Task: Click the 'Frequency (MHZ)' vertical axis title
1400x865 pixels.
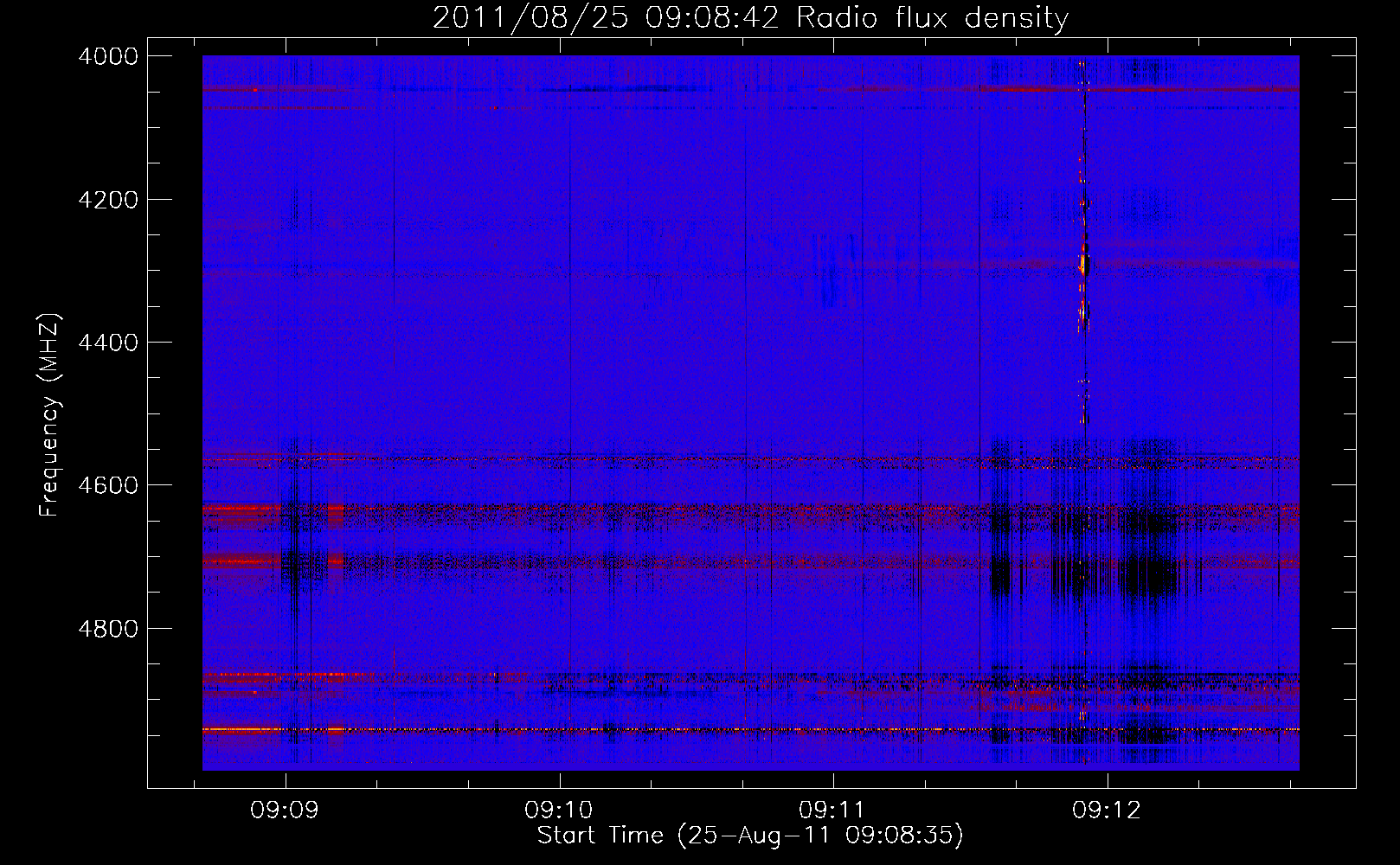Action: (x=51, y=415)
